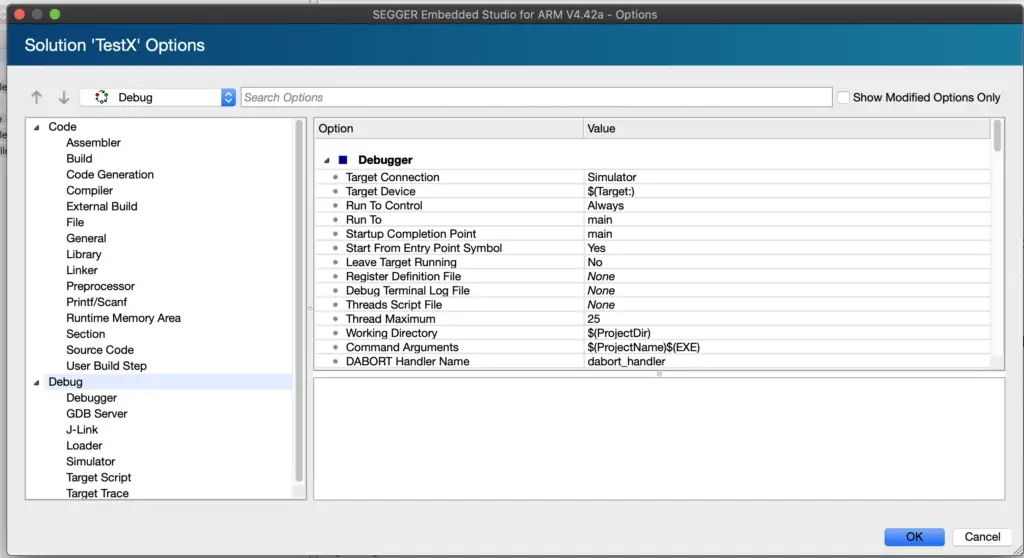The image size is (1024, 558).
Task: Click the options table vertical scrollbar
Action: 997,136
